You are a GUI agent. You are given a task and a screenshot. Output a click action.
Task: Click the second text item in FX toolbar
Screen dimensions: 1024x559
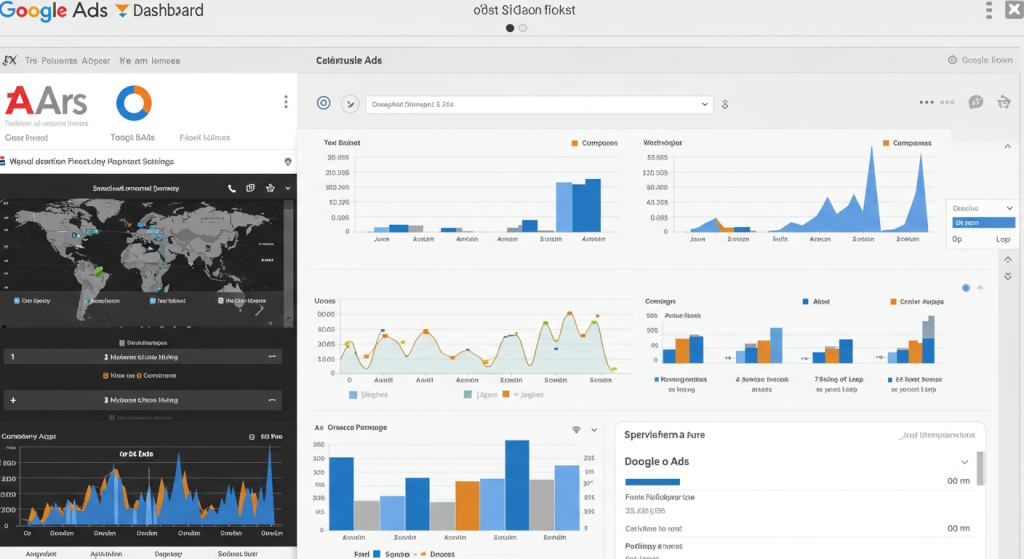[150, 61]
